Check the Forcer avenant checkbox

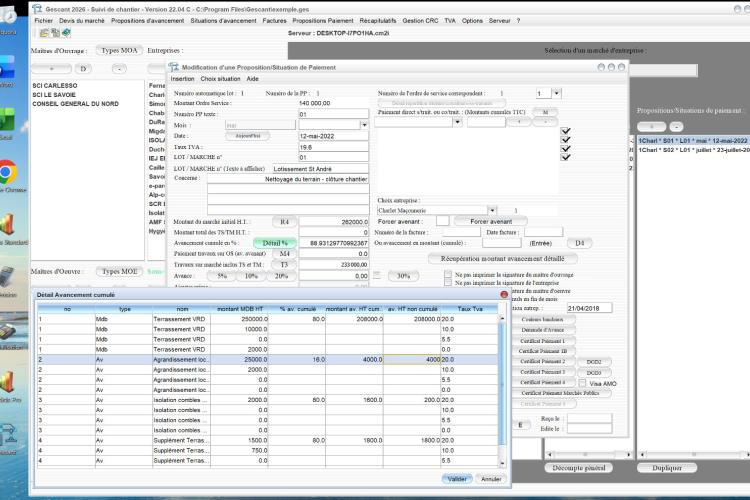pyautogui.click(x=442, y=221)
